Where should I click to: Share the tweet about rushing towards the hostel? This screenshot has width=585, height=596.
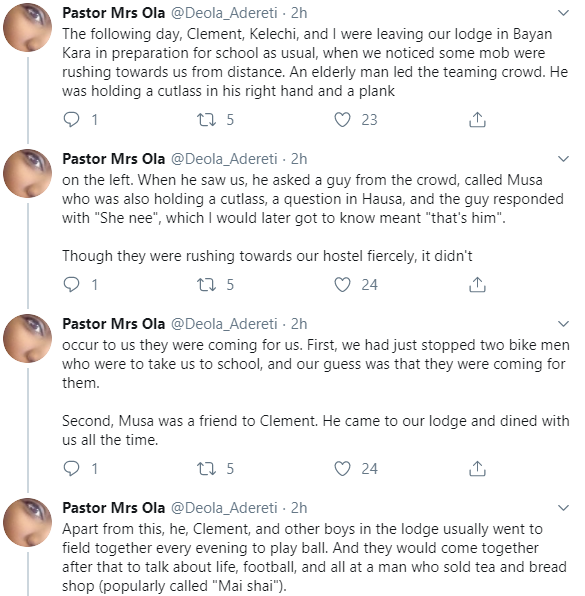477,285
